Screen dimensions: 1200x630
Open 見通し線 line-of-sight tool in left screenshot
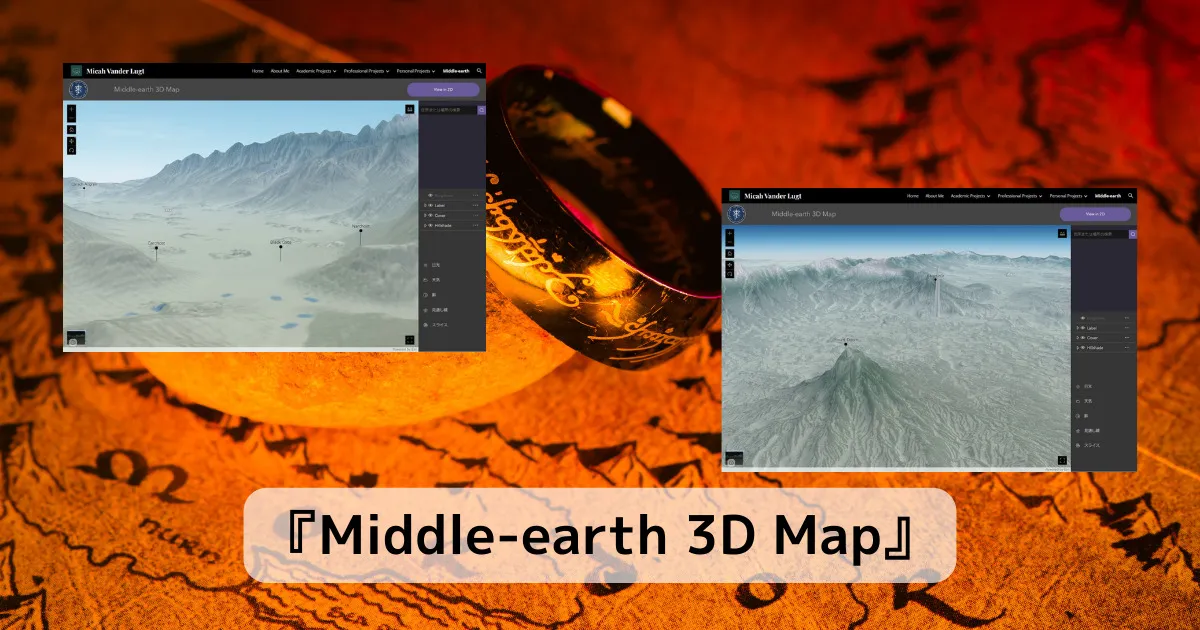[x=438, y=310]
